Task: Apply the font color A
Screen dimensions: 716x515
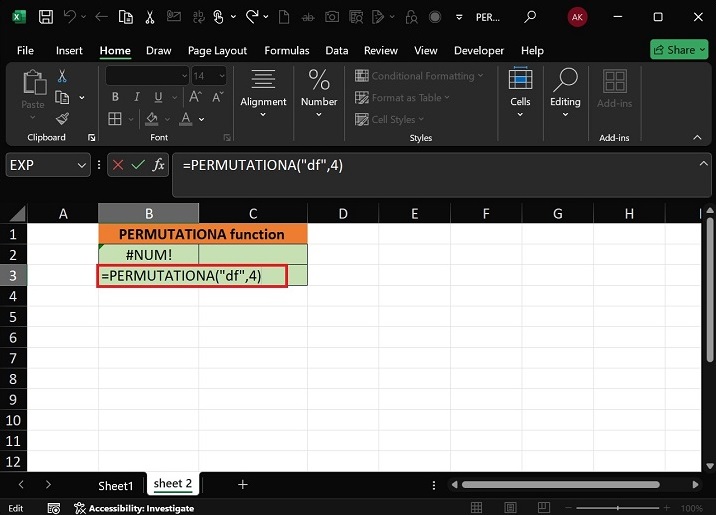Action: pos(185,119)
